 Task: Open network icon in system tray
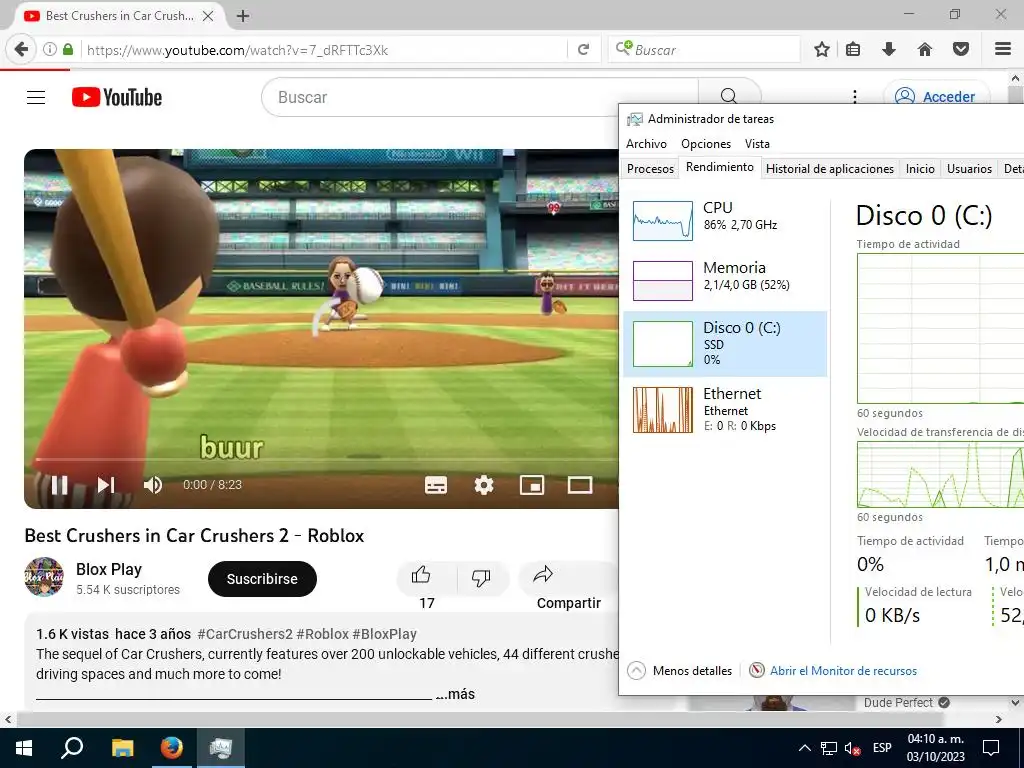828,748
